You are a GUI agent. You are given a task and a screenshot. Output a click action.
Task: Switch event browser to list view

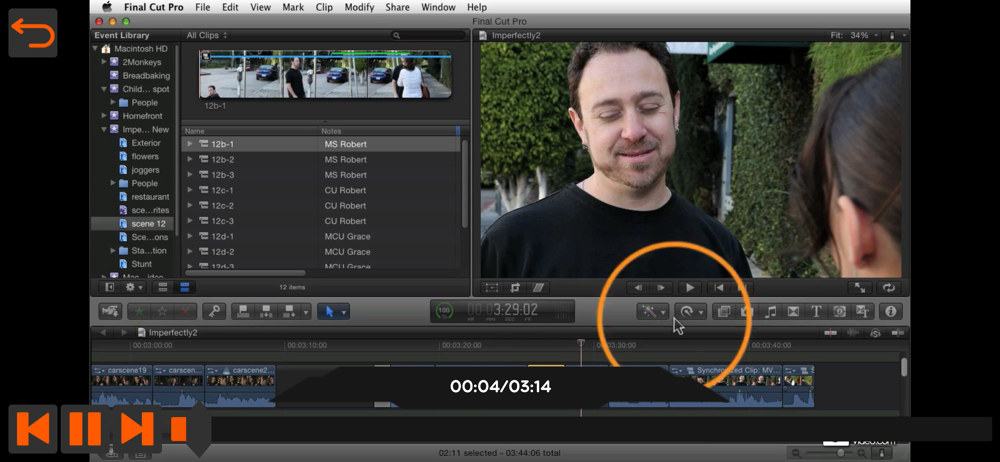(x=184, y=287)
